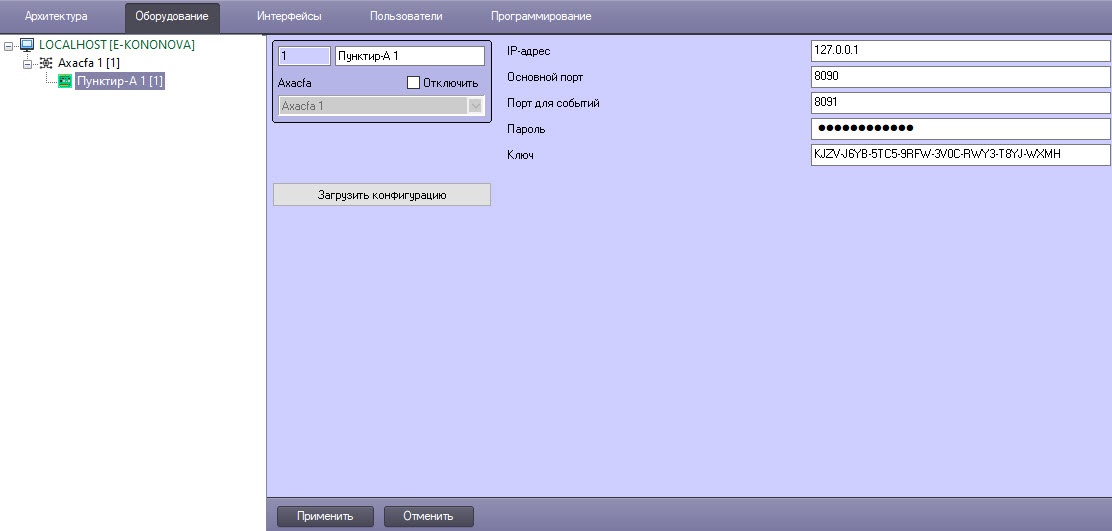Click the Axacfa 1 node icon
Image resolution: width=1112 pixels, height=531 pixels.
tap(46, 63)
